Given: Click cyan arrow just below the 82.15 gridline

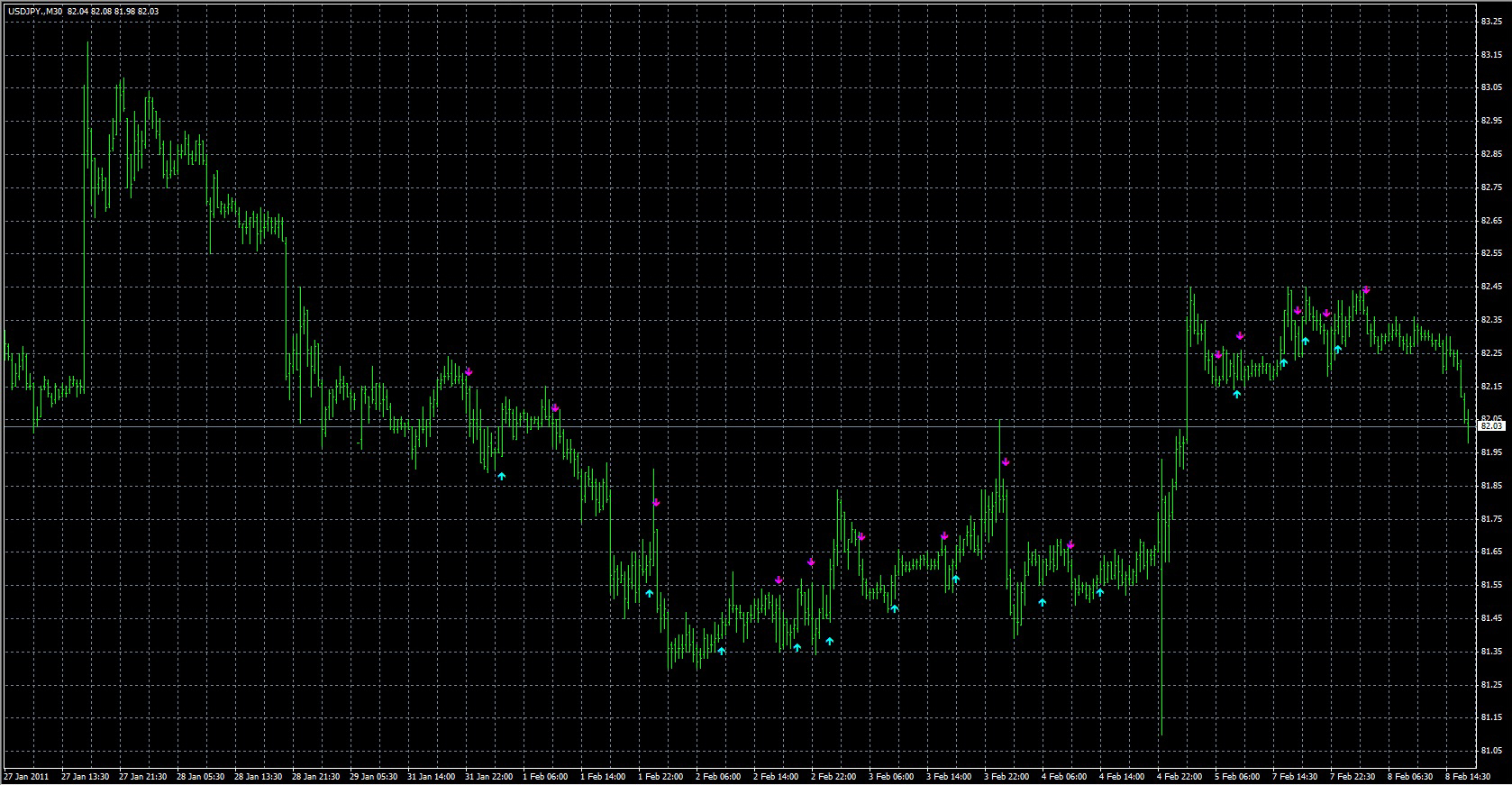Looking at the screenshot, I should click(1237, 394).
